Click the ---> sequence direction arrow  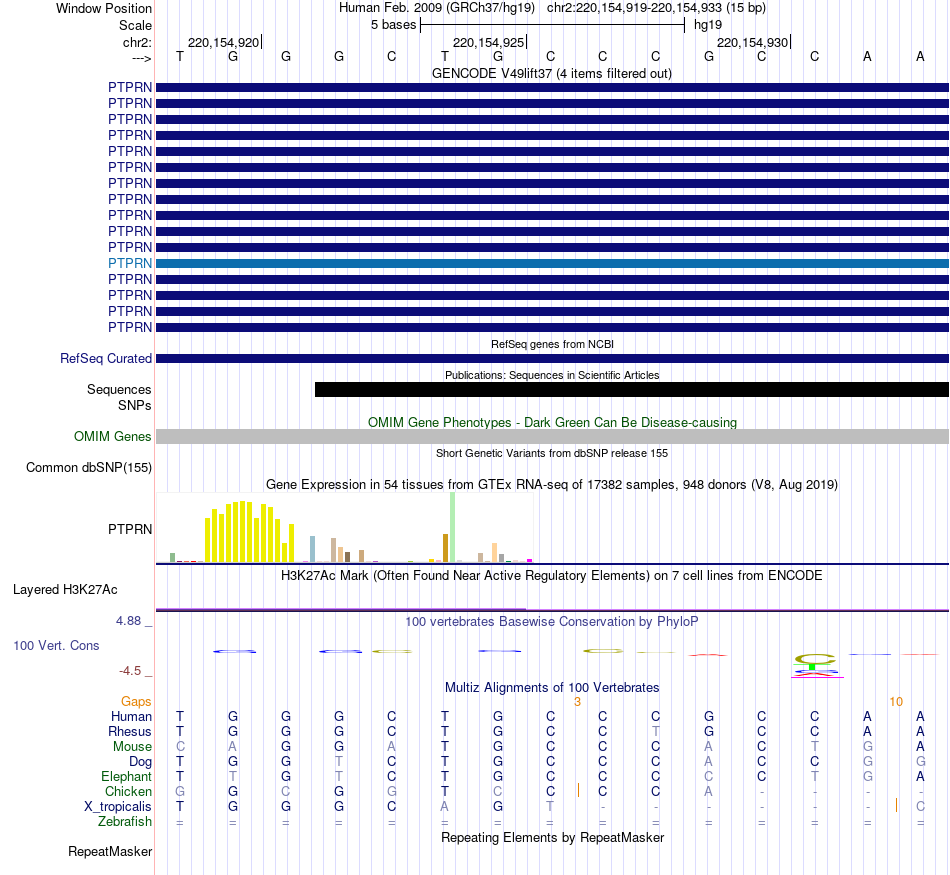142,58
